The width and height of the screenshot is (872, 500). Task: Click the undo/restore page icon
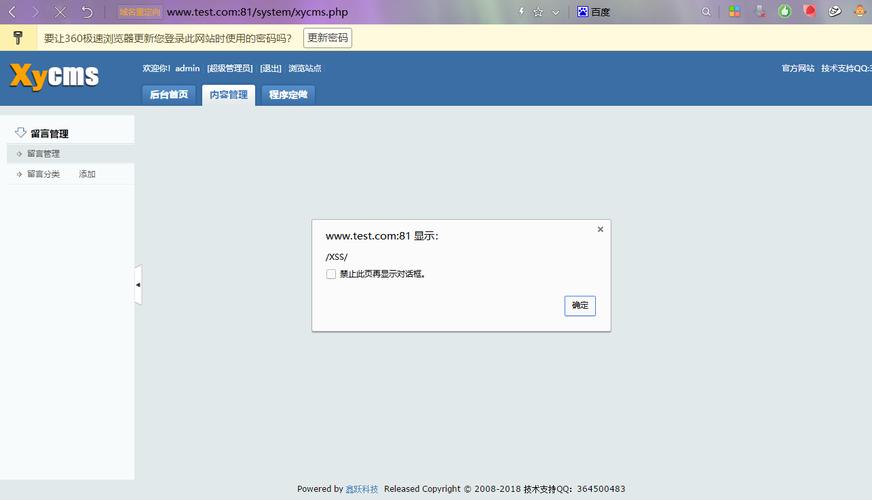pos(87,12)
